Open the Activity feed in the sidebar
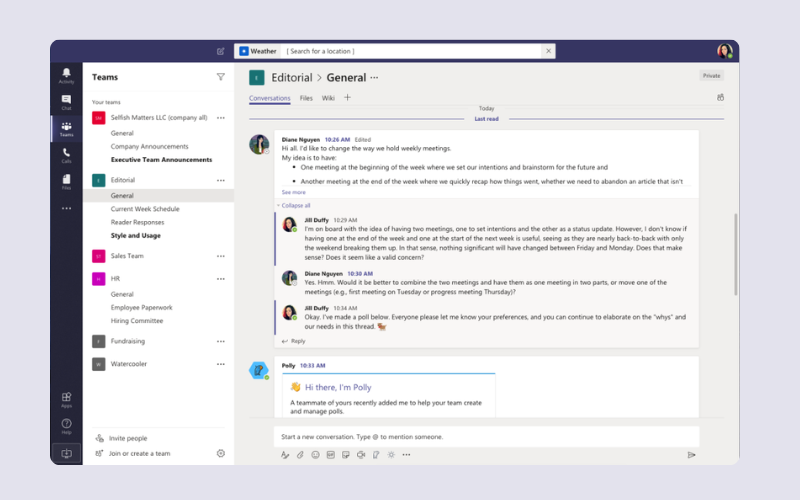Image resolution: width=800 pixels, height=500 pixels. [x=66, y=75]
